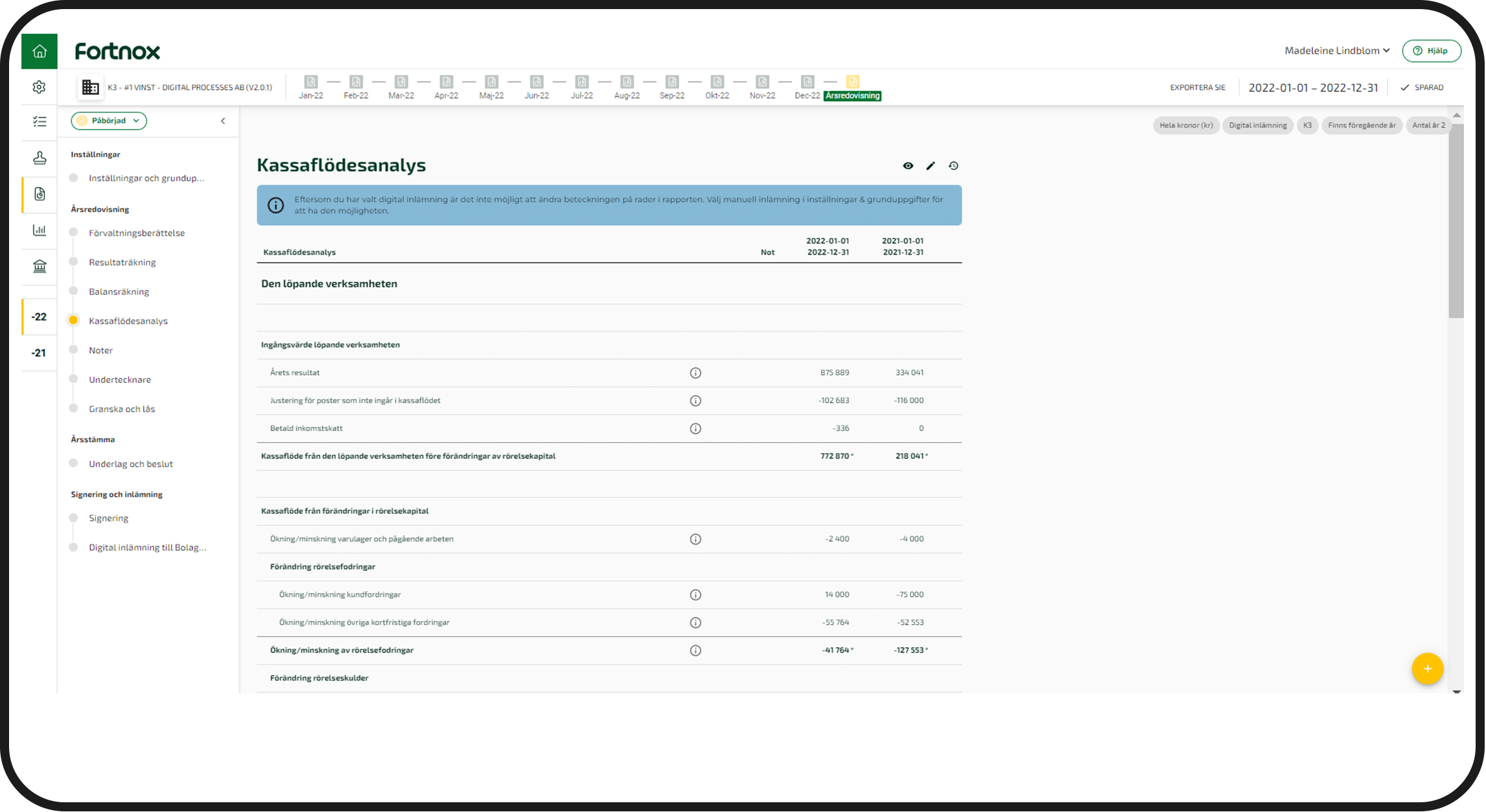Viewport: 1486px width, 812px height.
Task: Click info icon on Årets resultat row
Action: click(695, 373)
